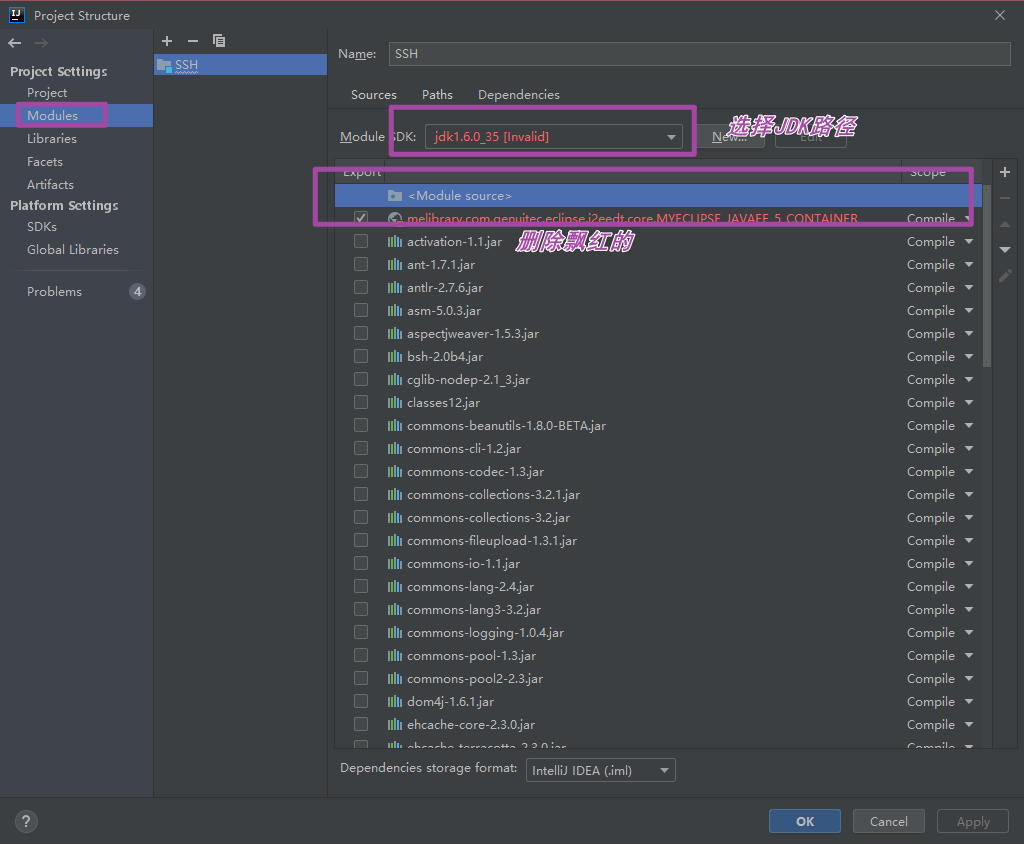Open scope dropdown for commons-beanutils-1.8.0-BETA.jar
Viewport: 1024px width, 844px height.
click(969, 425)
